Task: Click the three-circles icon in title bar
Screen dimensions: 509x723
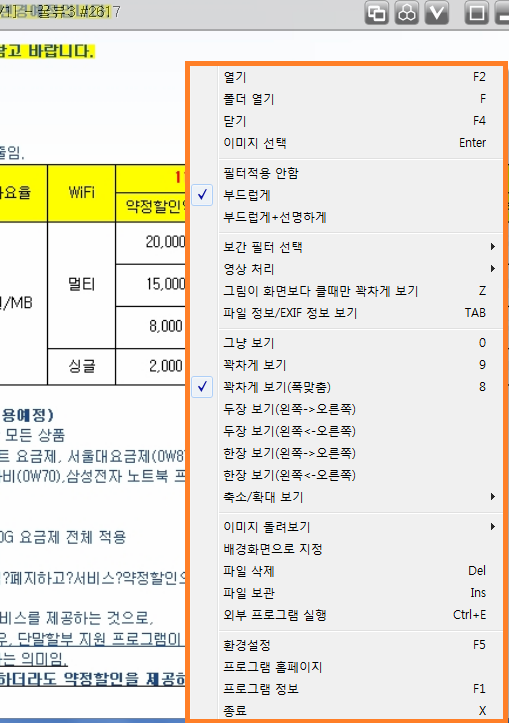Action: (407, 12)
